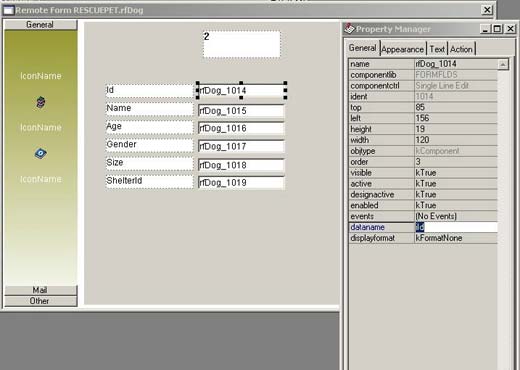Select the rfDog_1015 edit field

point(241,111)
